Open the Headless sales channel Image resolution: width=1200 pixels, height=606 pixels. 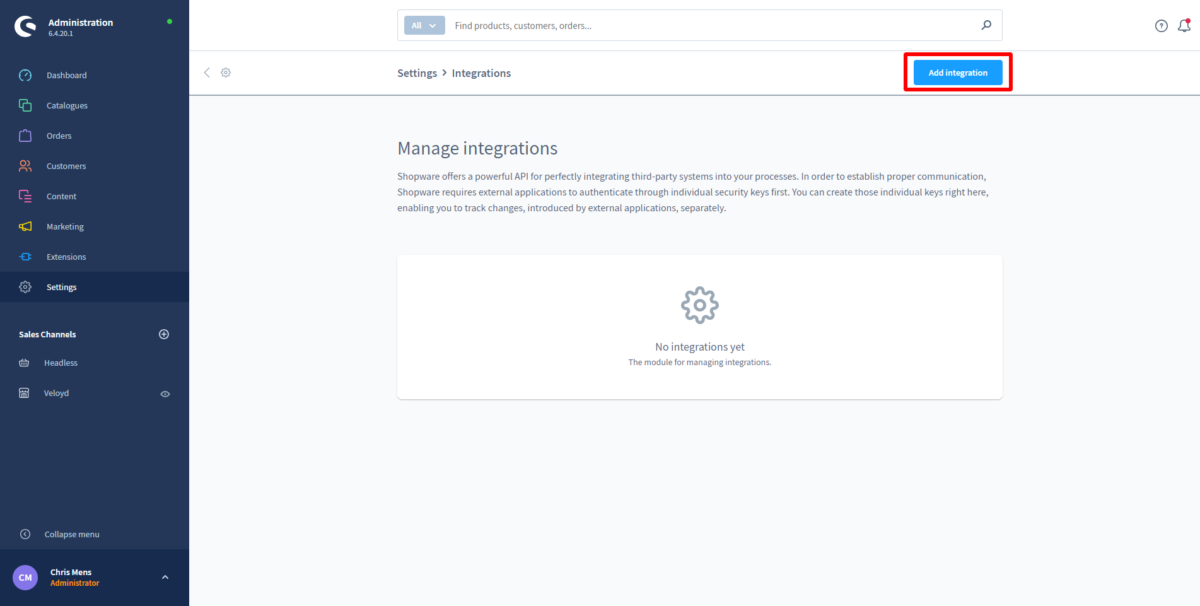pyautogui.click(x=60, y=363)
